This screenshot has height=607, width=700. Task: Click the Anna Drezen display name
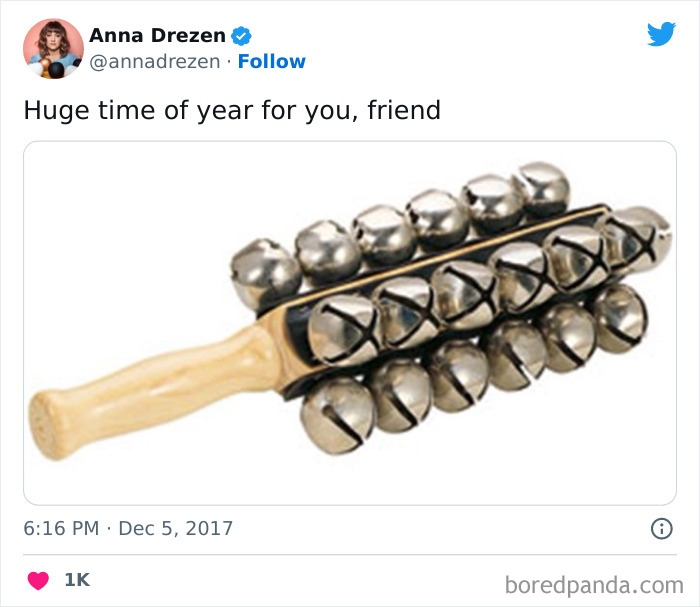[157, 36]
